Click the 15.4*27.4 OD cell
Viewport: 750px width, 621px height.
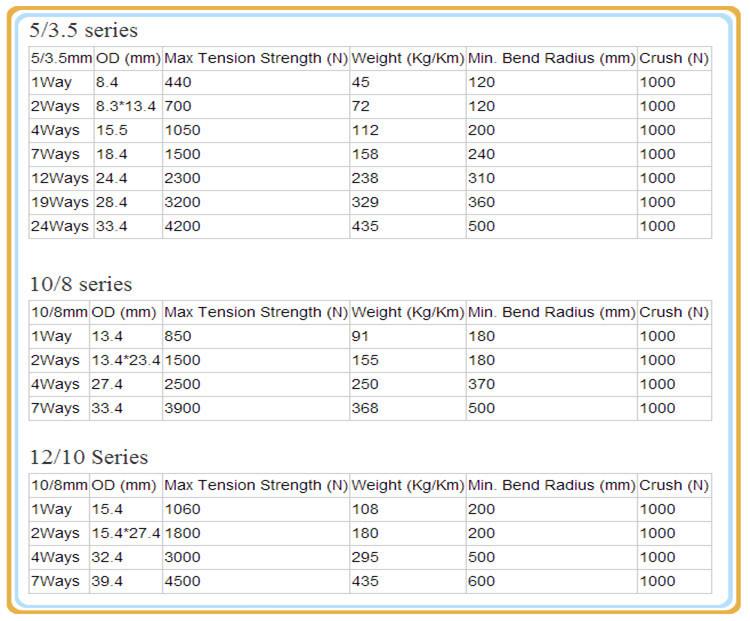126,533
